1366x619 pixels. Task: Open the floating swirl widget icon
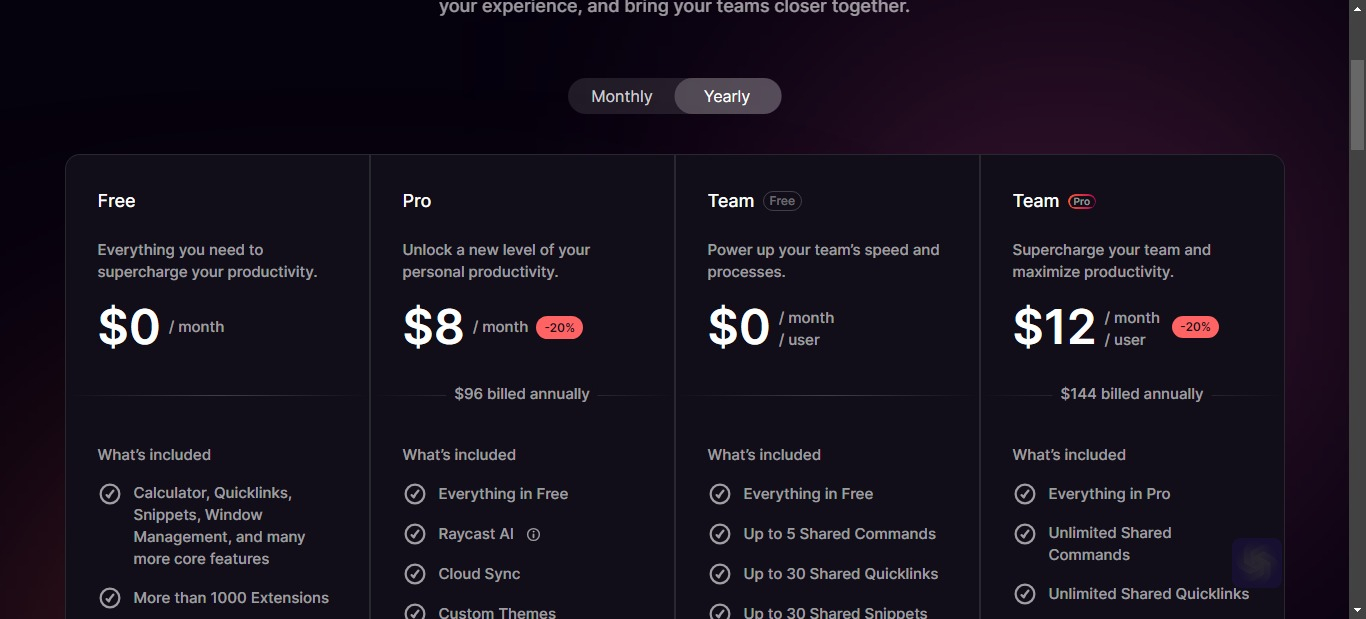pos(1257,563)
